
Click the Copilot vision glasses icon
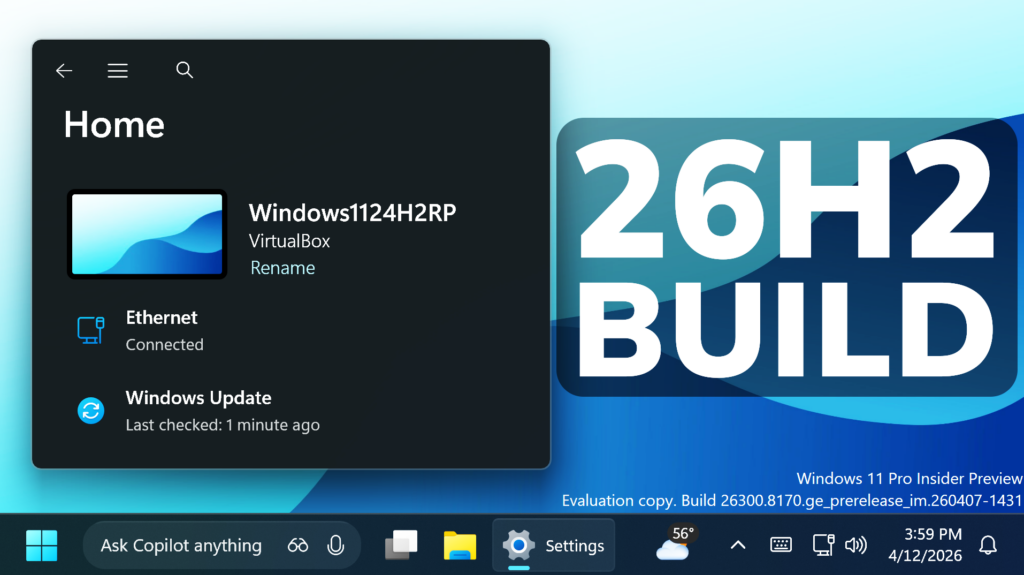coord(298,545)
